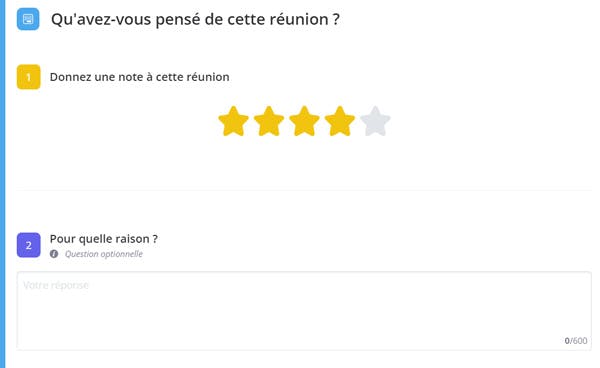The image size is (600, 368).
Task: Click the 'Donnez une note à cette réunion' label
Action: click(140, 77)
